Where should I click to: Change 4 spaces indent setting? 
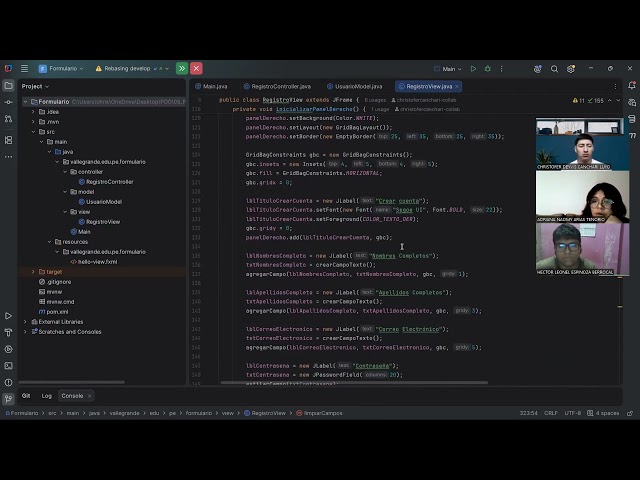(x=603, y=413)
